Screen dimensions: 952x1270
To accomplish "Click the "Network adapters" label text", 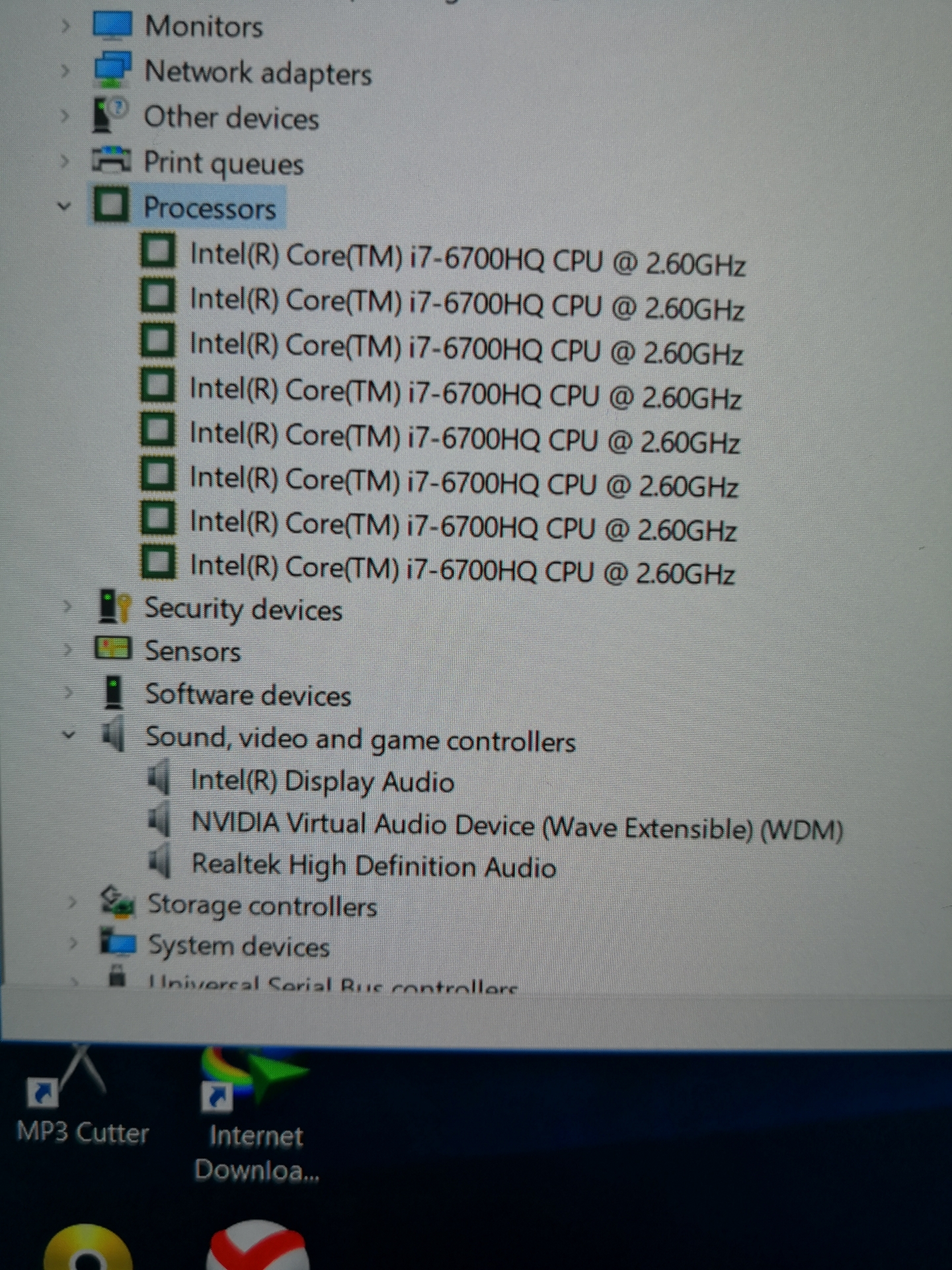I will pyautogui.click(x=258, y=73).
